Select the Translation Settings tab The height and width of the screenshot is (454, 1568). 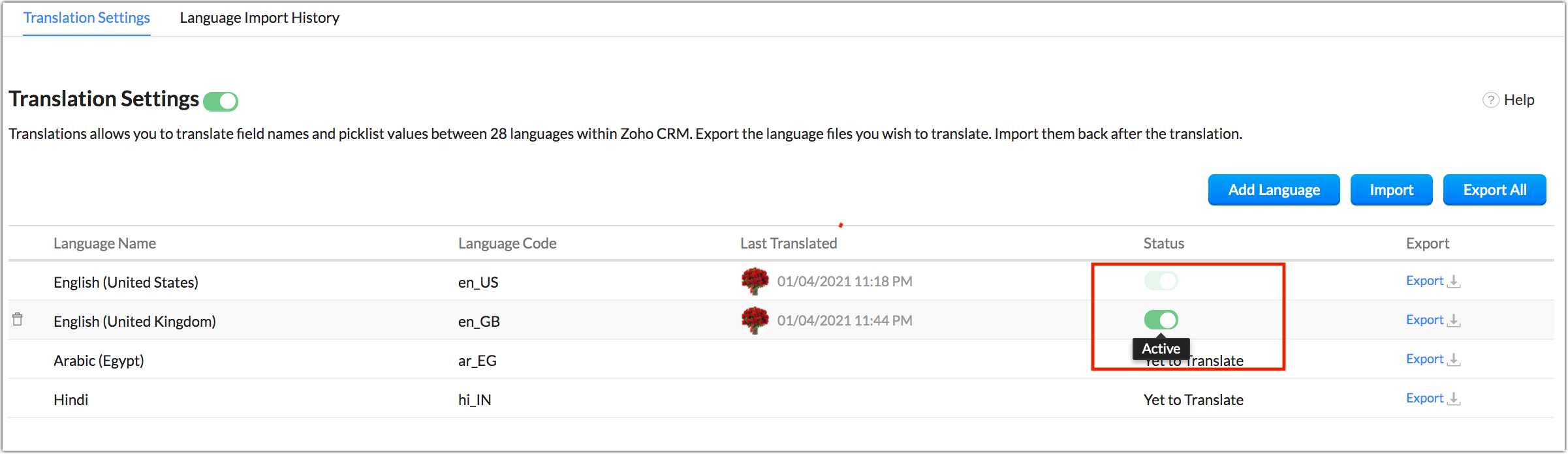(x=87, y=18)
